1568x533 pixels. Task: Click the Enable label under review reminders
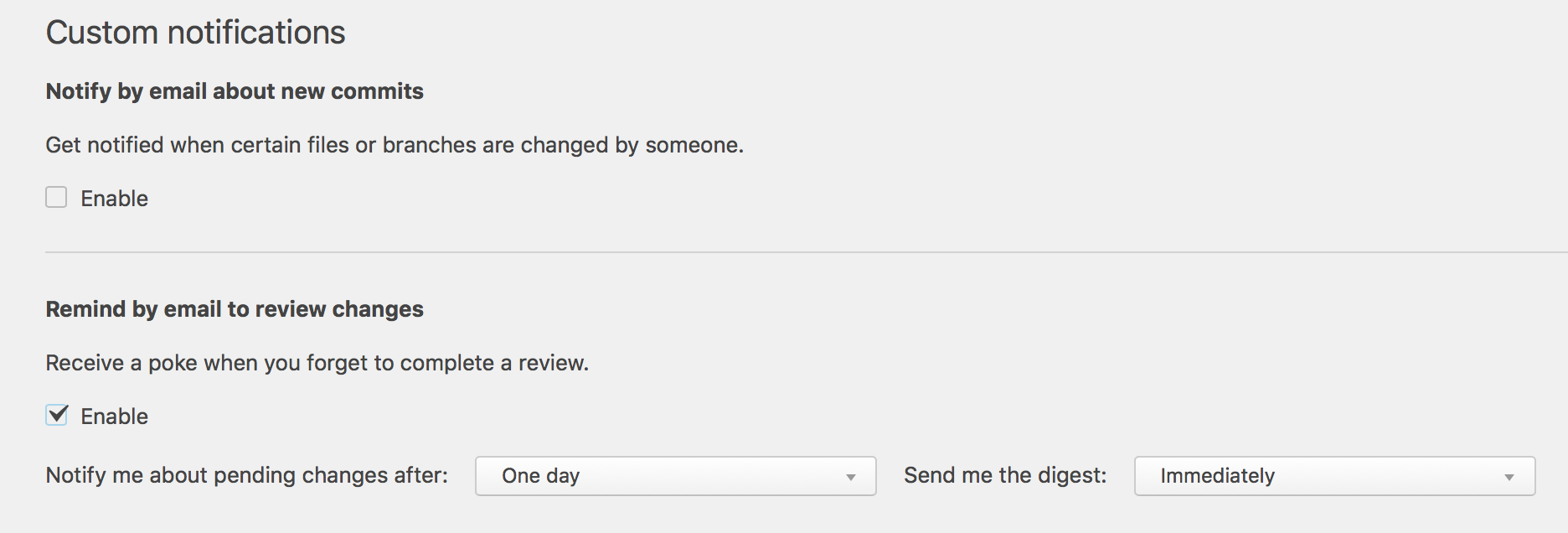pyautogui.click(x=114, y=417)
